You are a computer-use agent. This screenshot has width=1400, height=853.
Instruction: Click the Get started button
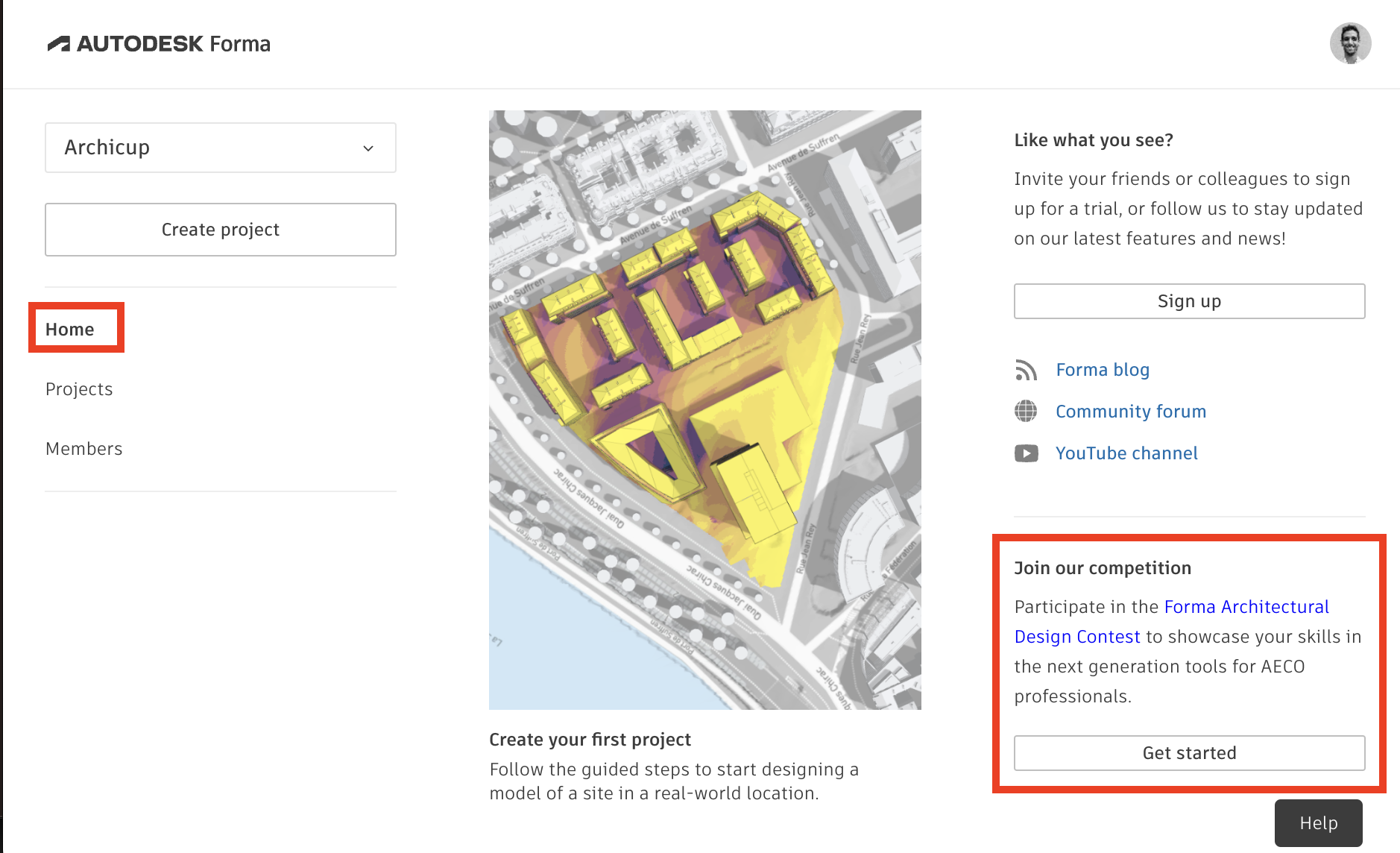point(1189,753)
